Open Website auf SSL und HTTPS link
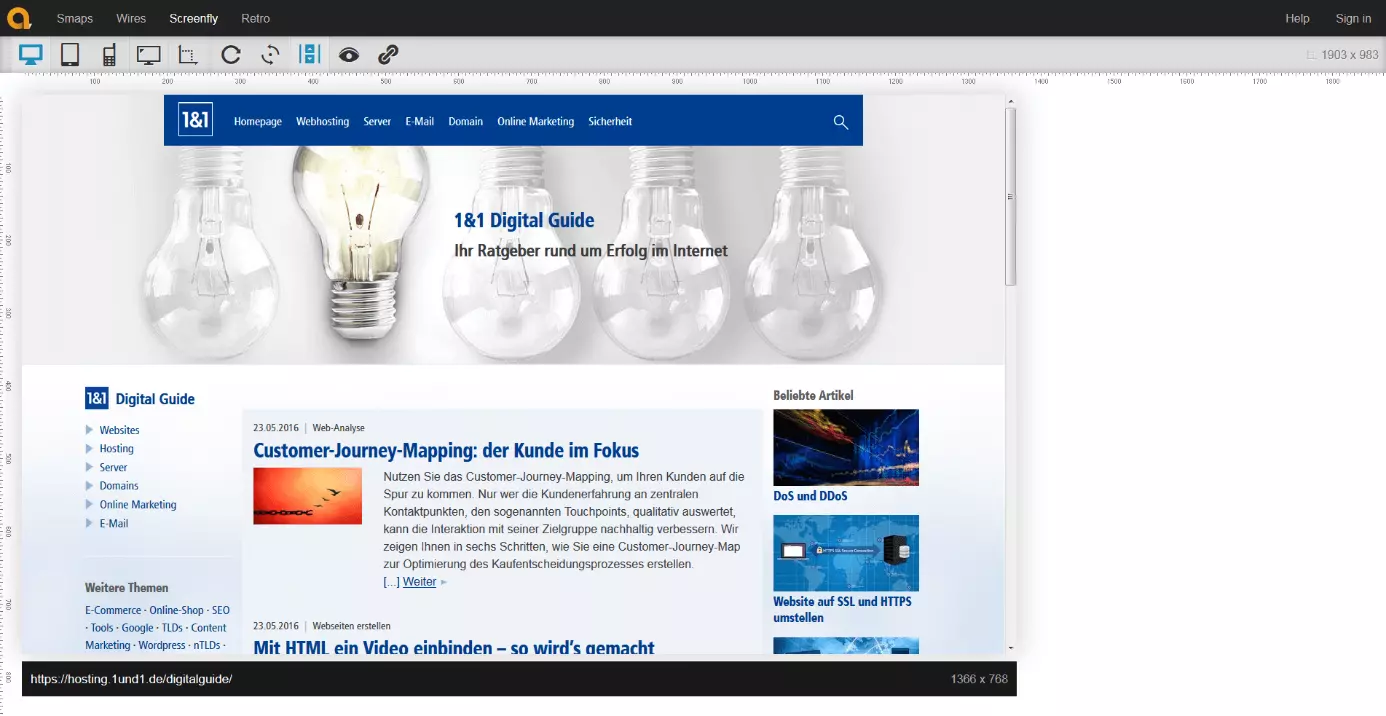The image size is (1386, 716). [842, 610]
